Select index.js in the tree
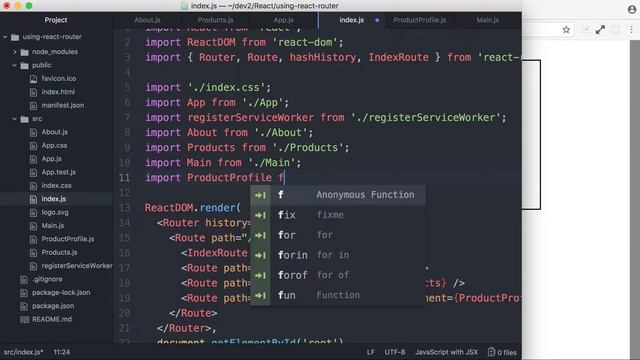The image size is (640, 360). click(53, 199)
